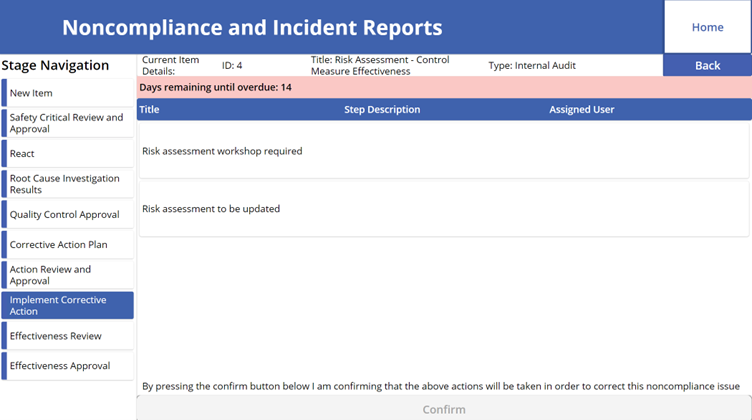Open the Effectiveness Review stage
The height and width of the screenshot is (420, 752).
click(68, 336)
